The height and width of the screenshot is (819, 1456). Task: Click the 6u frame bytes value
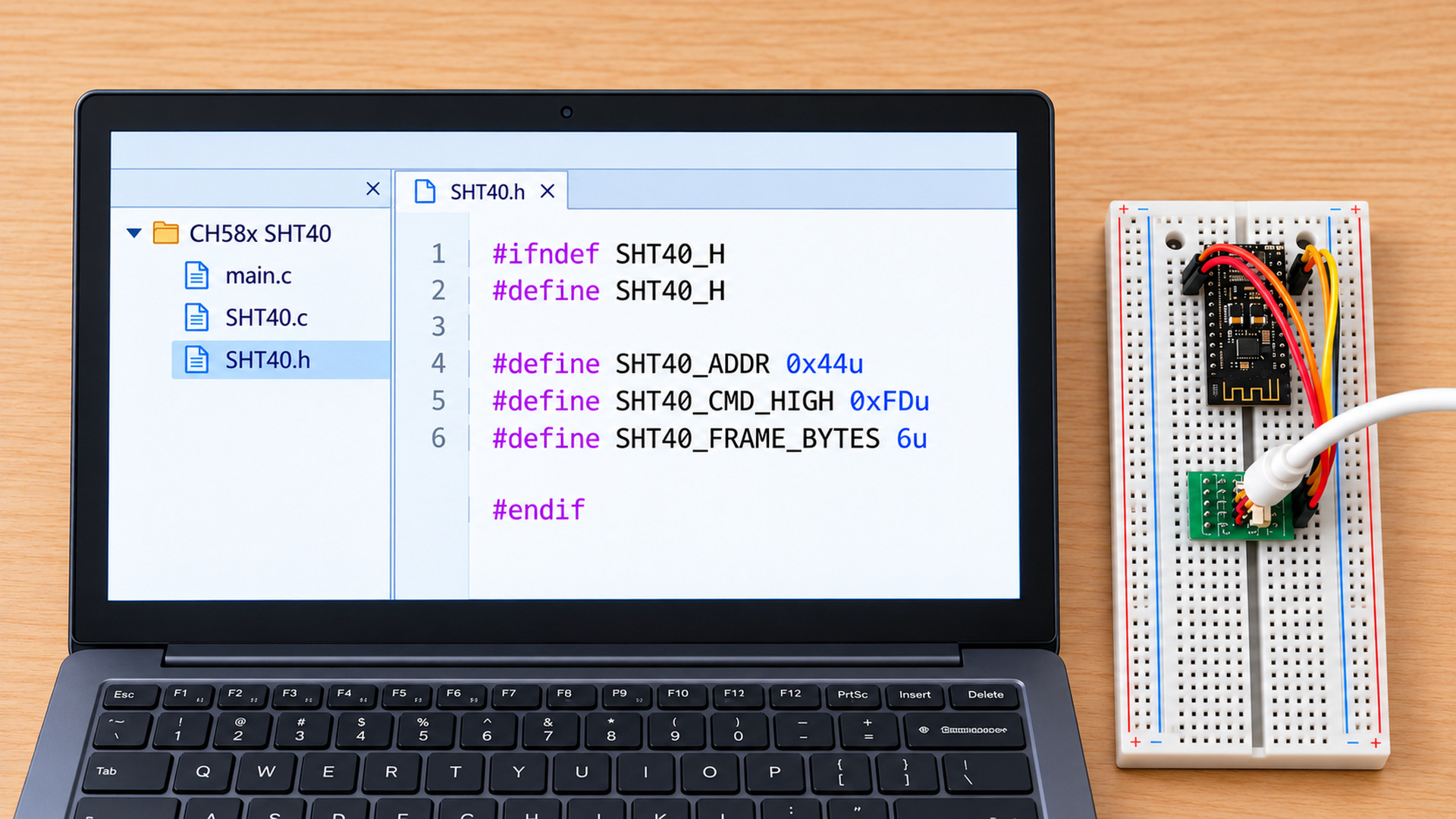912,438
